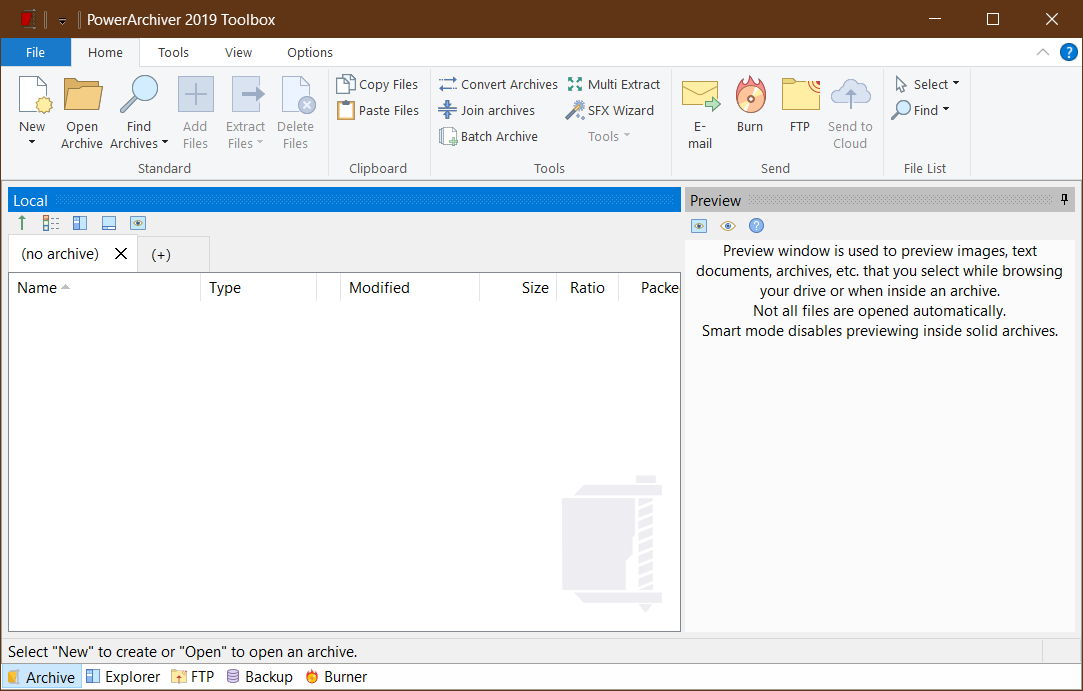Open the SFX Wizard
1083x691 pixels.
(x=609, y=111)
